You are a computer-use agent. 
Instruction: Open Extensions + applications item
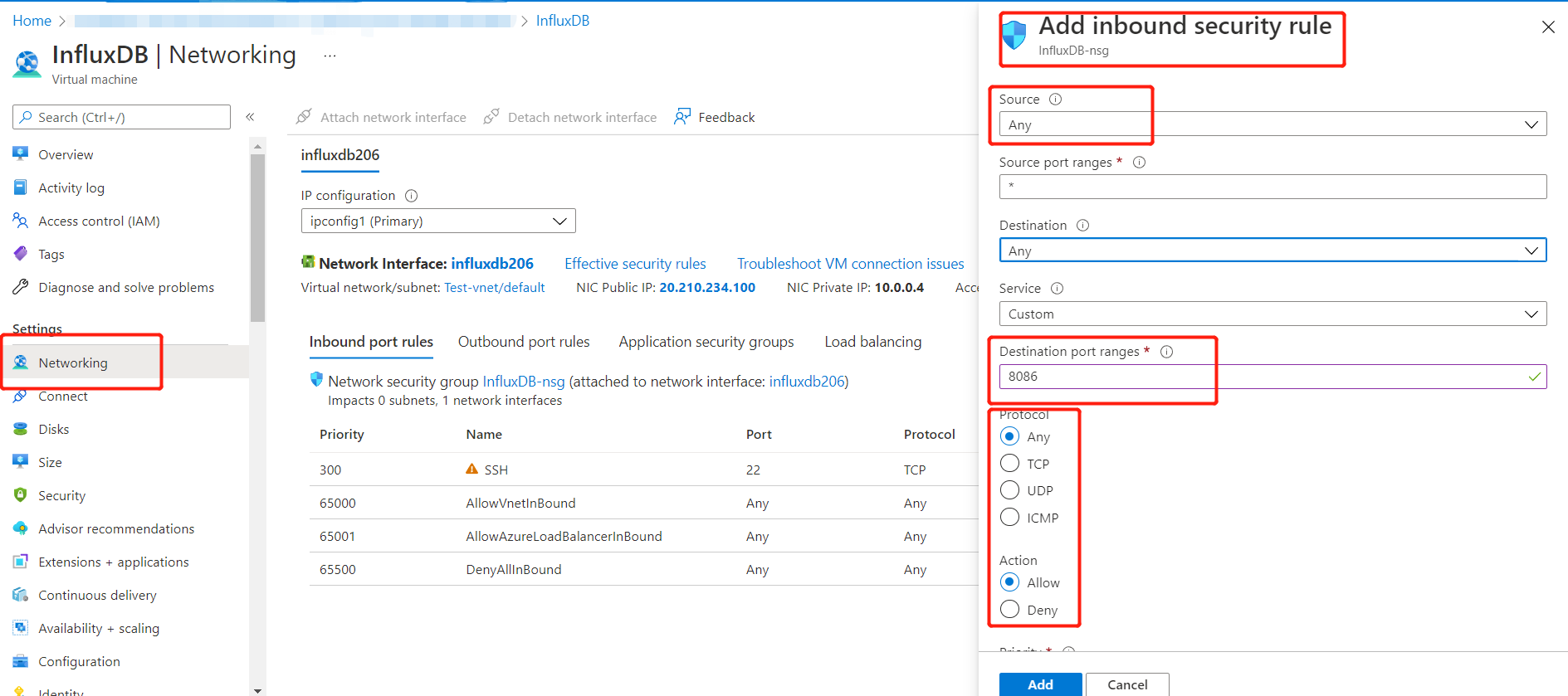[114, 562]
